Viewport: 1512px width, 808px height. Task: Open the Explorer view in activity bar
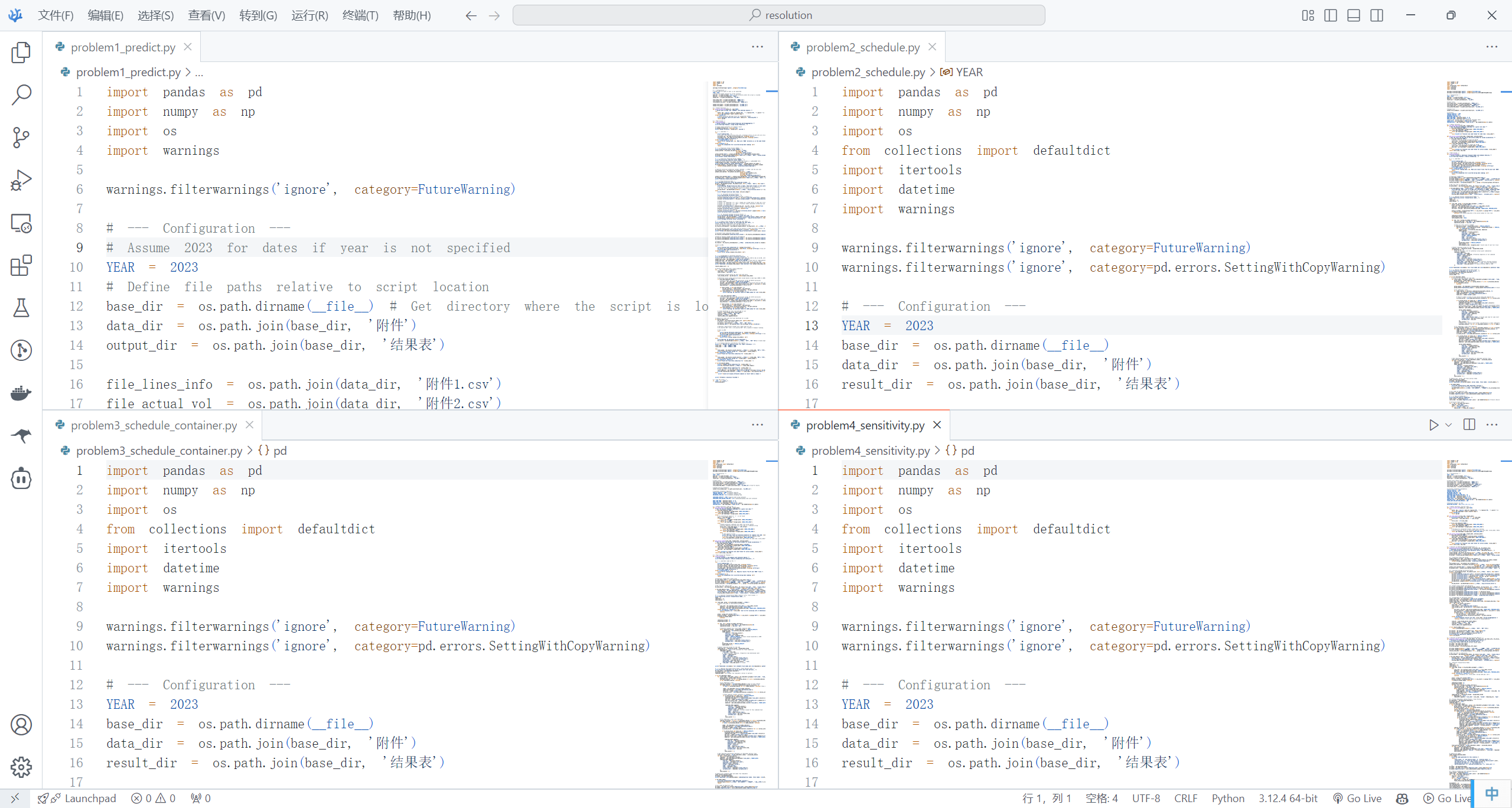pos(21,53)
